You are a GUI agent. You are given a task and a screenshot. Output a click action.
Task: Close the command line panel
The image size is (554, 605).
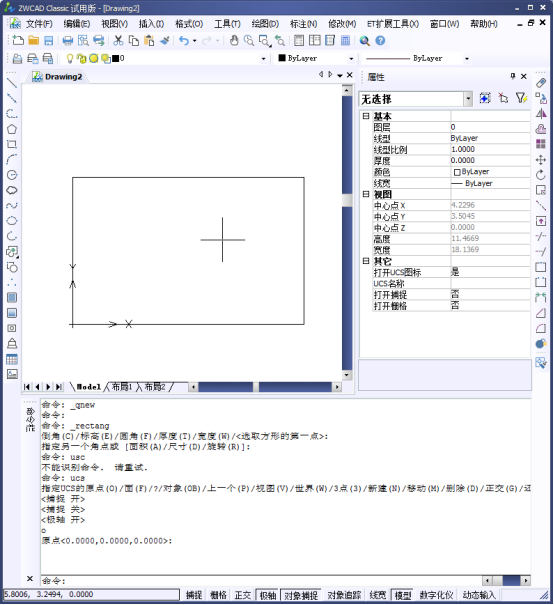tap(30, 578)
